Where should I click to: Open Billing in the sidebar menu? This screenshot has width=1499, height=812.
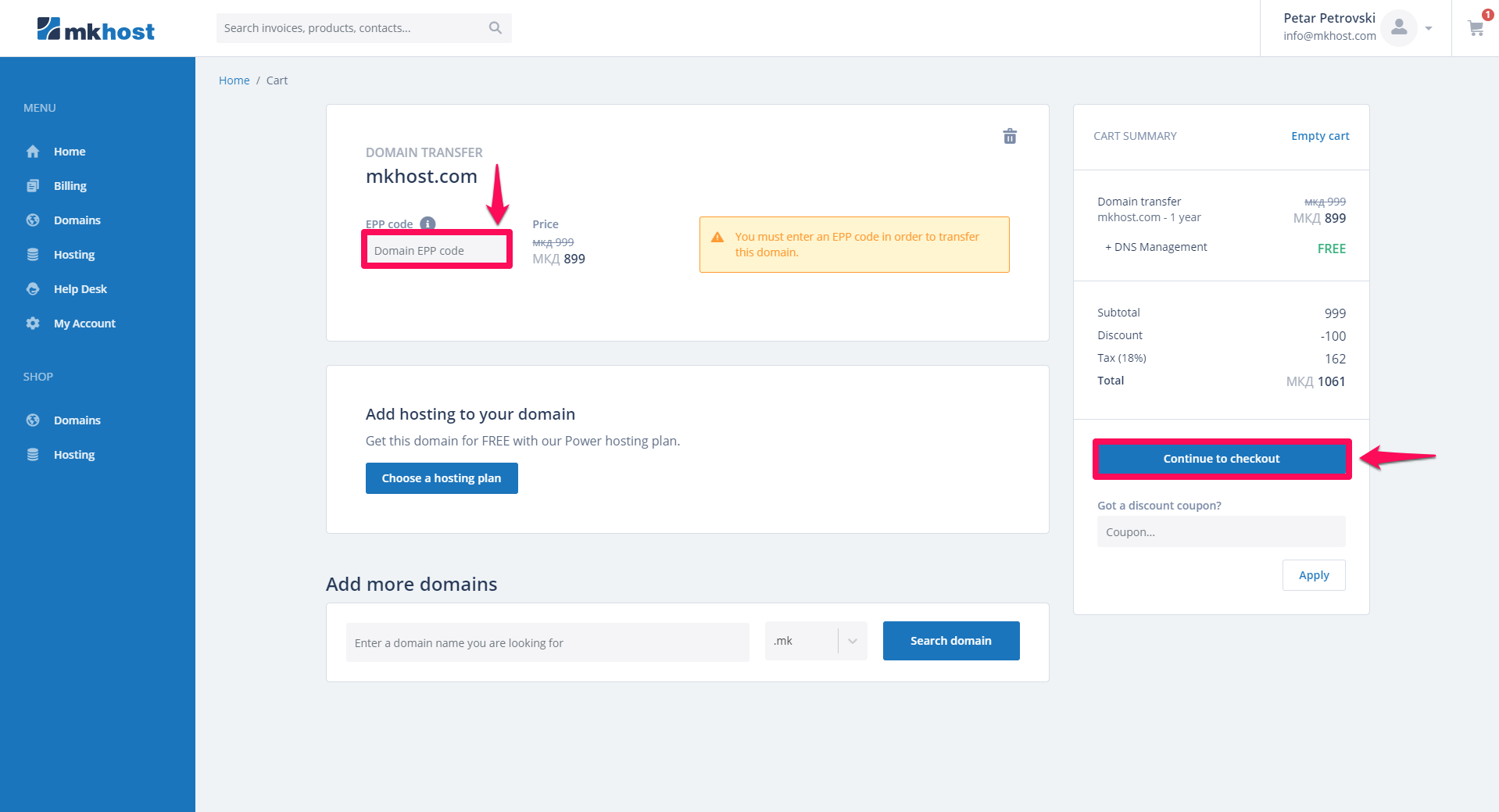point(70,186)
